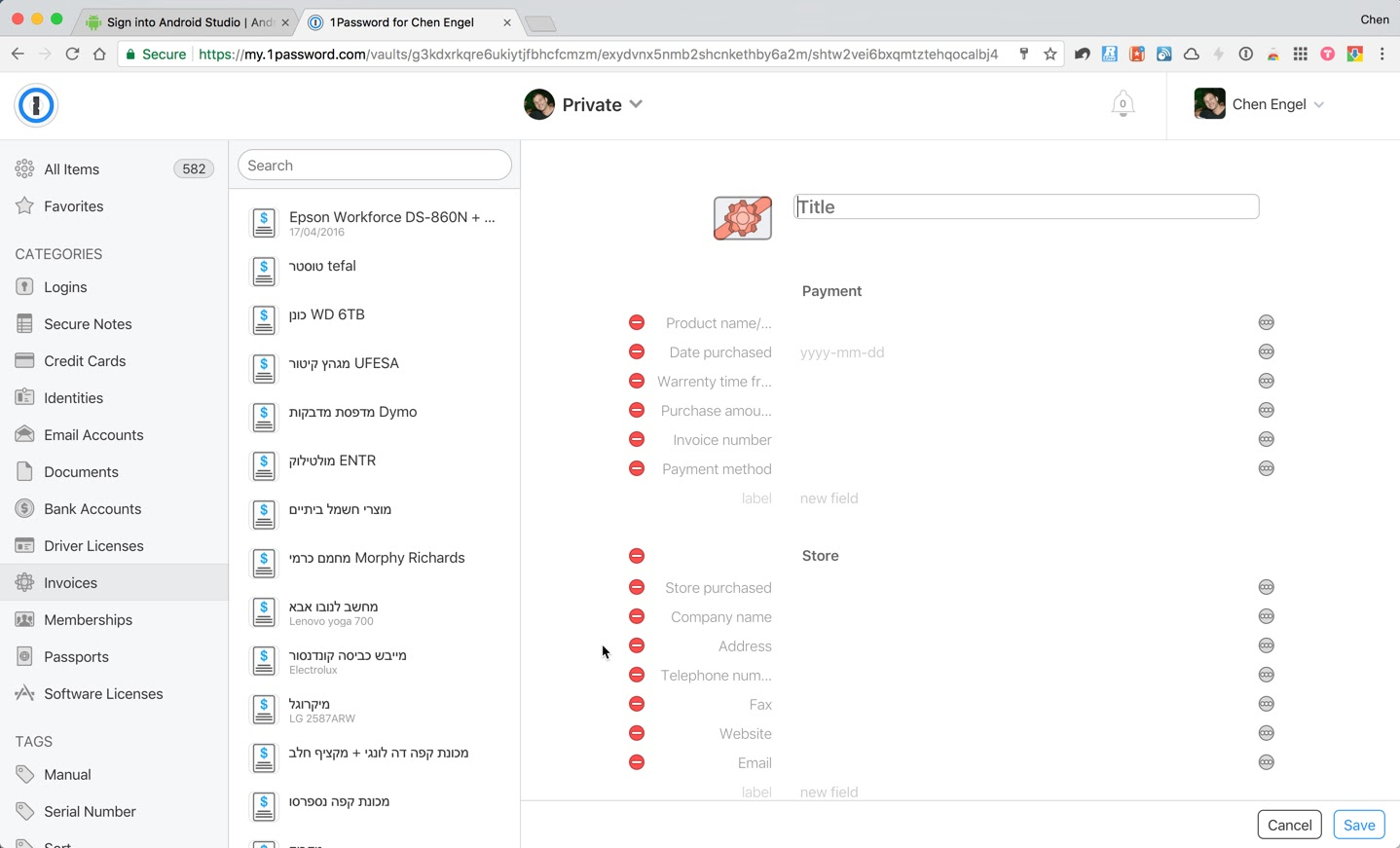Open field options for Payment method

coord(1266,468)
